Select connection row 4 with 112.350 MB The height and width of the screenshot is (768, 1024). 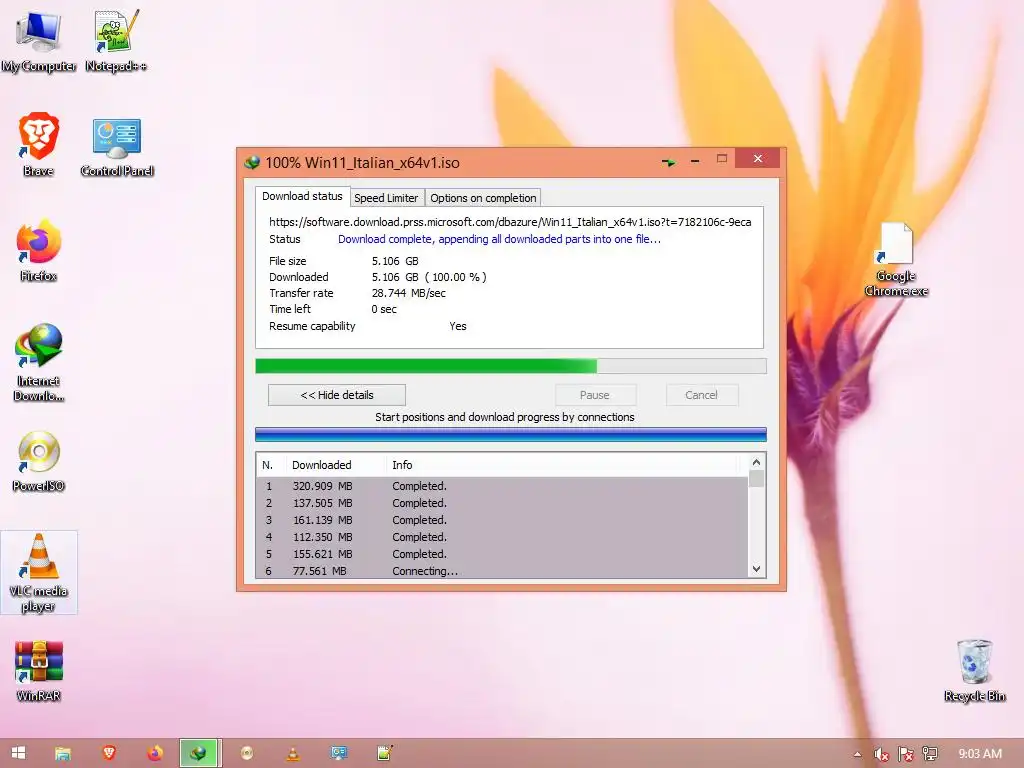point(503,537)
